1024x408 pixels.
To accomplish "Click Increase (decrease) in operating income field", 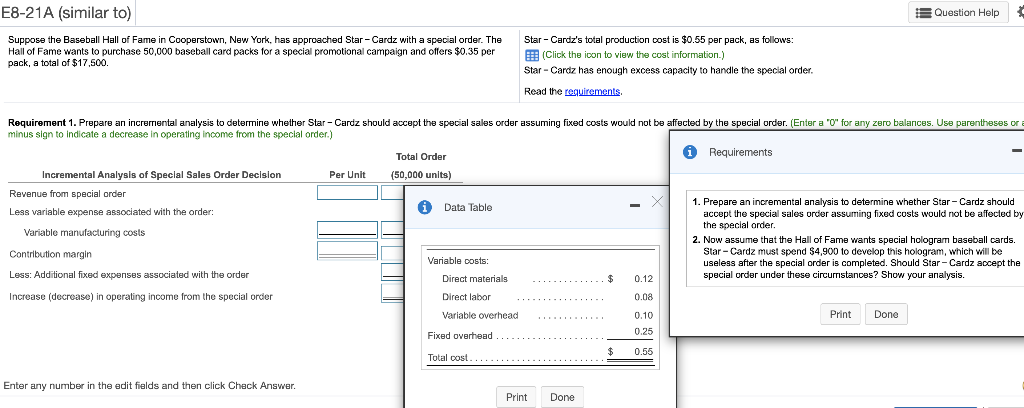I will tap(393, 294).
